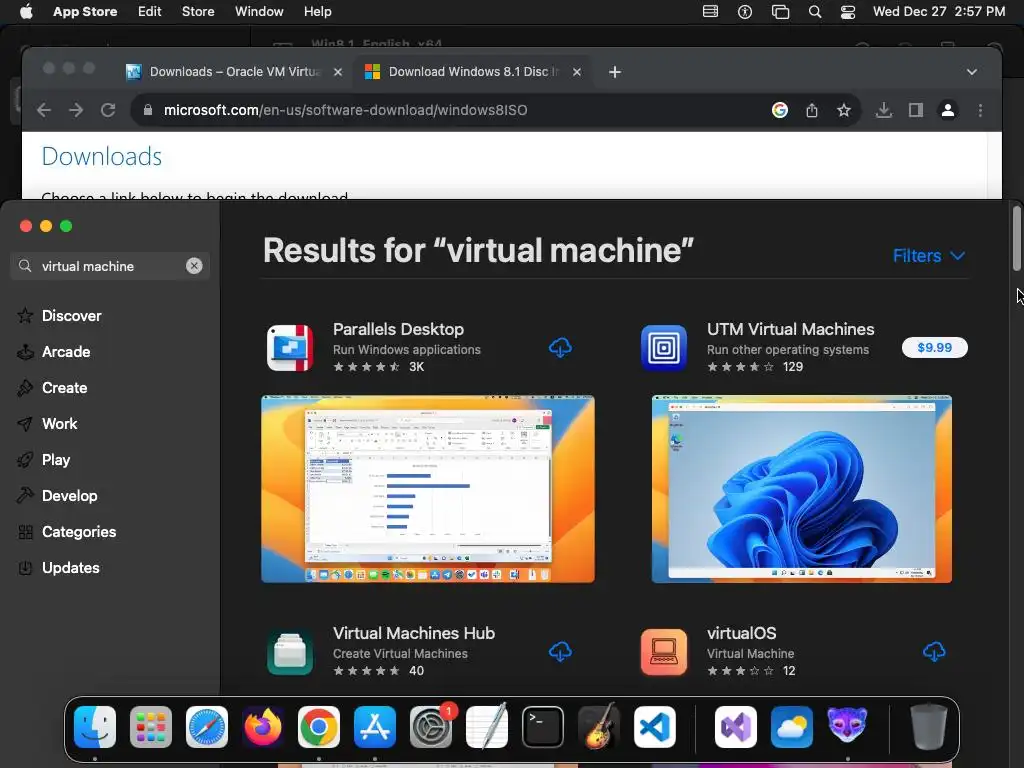The width and height of the screenshot is (1024, 768).
Task: Launch GarageBand from the Dock
Action: [x=599, y=727]
